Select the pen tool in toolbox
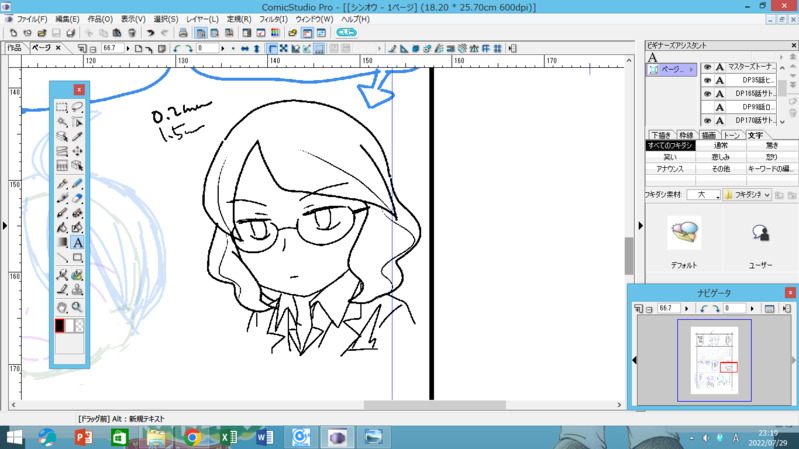The height and width of the screenshot is (449, 799). point(62,183)
